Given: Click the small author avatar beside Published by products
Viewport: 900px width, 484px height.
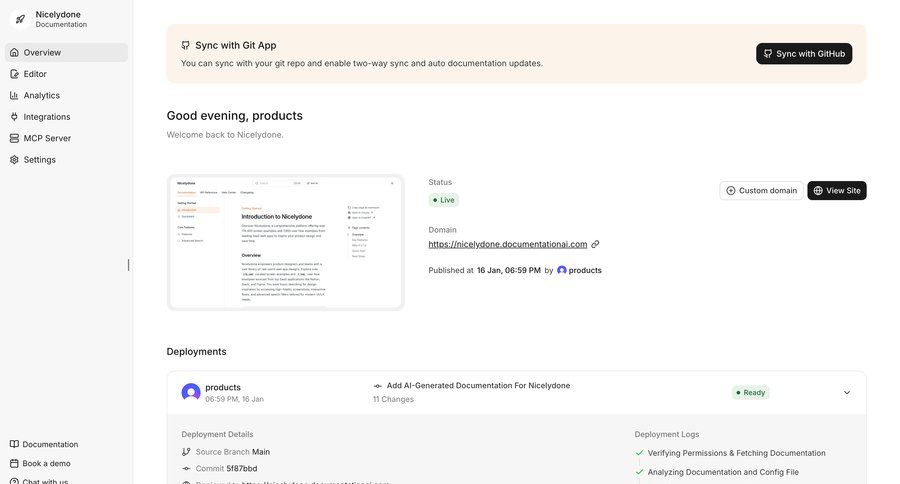Looking at the screenshot, I should click(x=562, y=270).
